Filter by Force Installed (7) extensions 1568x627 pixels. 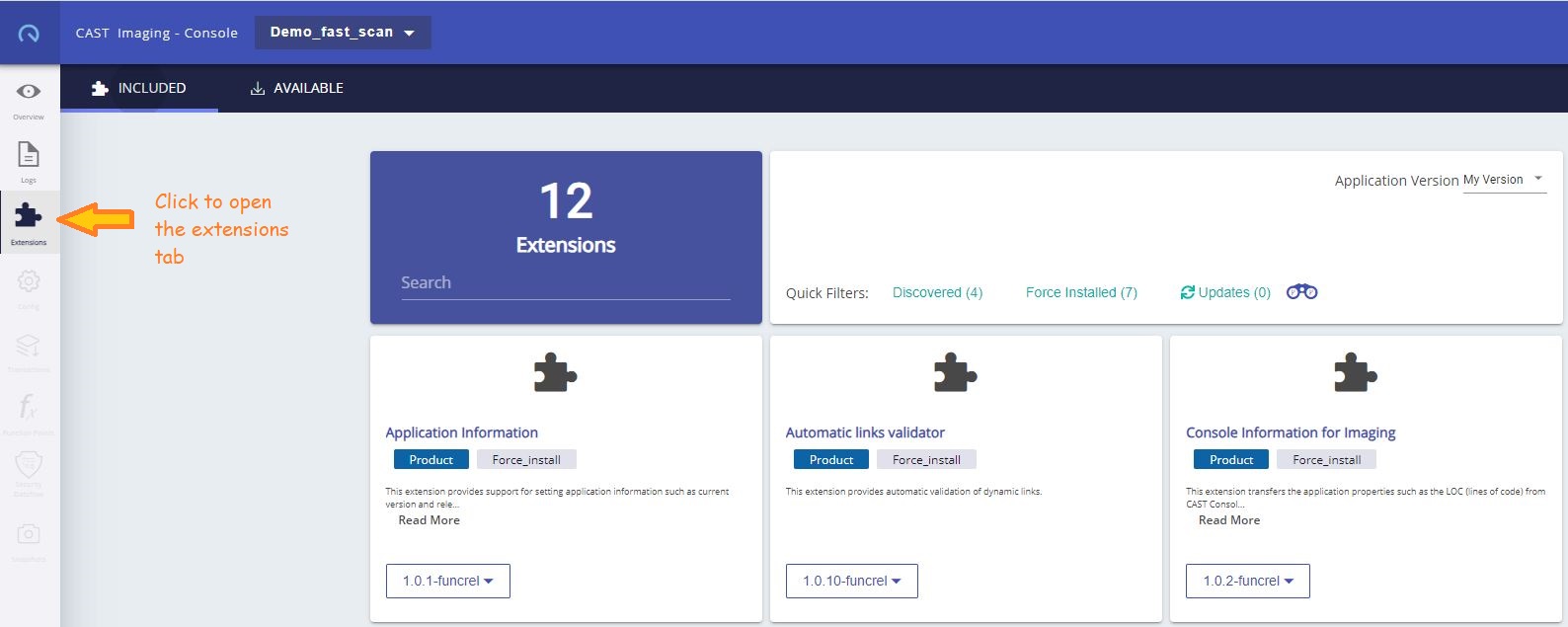point(1081,292)
